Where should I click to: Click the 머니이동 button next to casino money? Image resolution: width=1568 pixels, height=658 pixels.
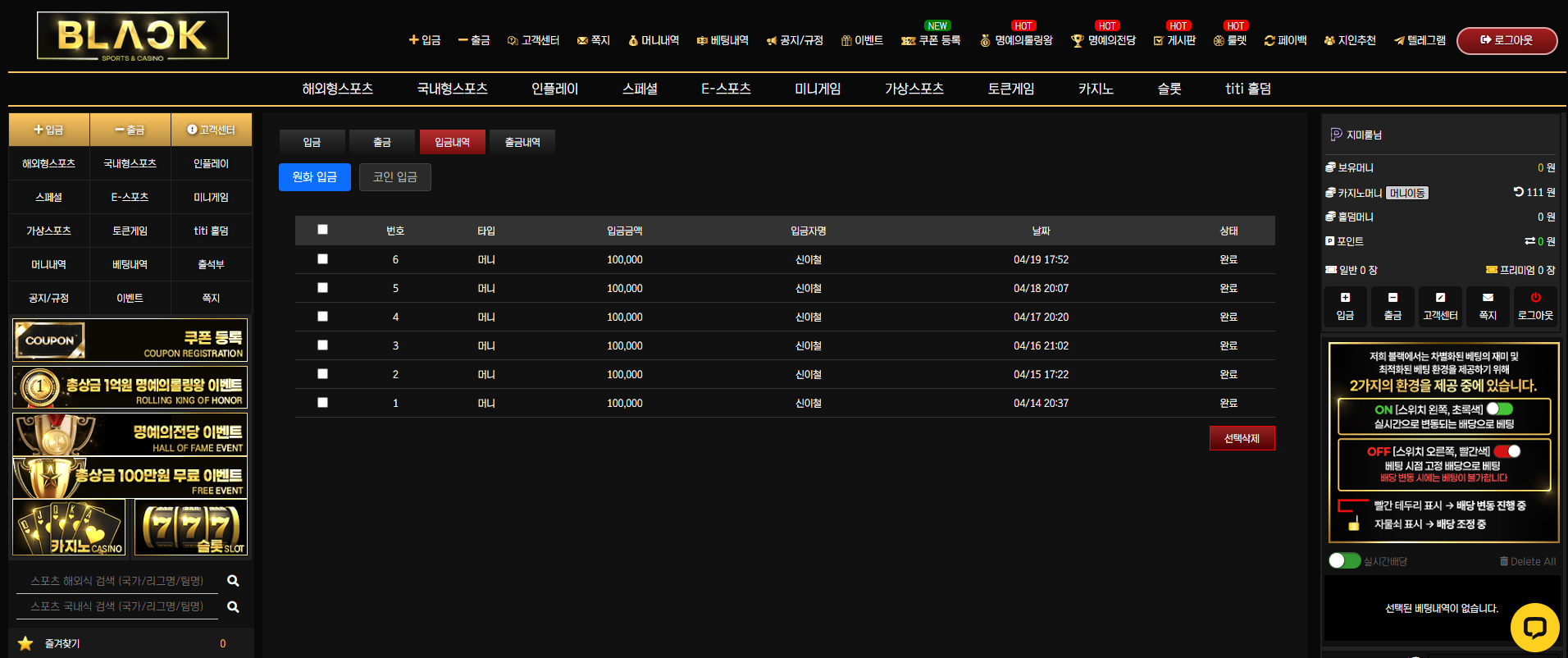click(x=1407, y=193)
